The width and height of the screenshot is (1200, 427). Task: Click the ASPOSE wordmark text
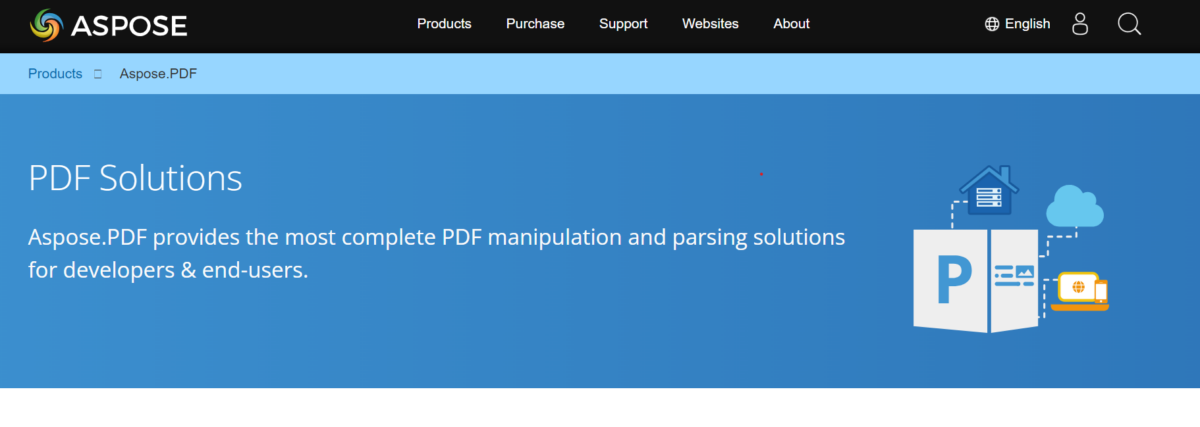(129, 25)
